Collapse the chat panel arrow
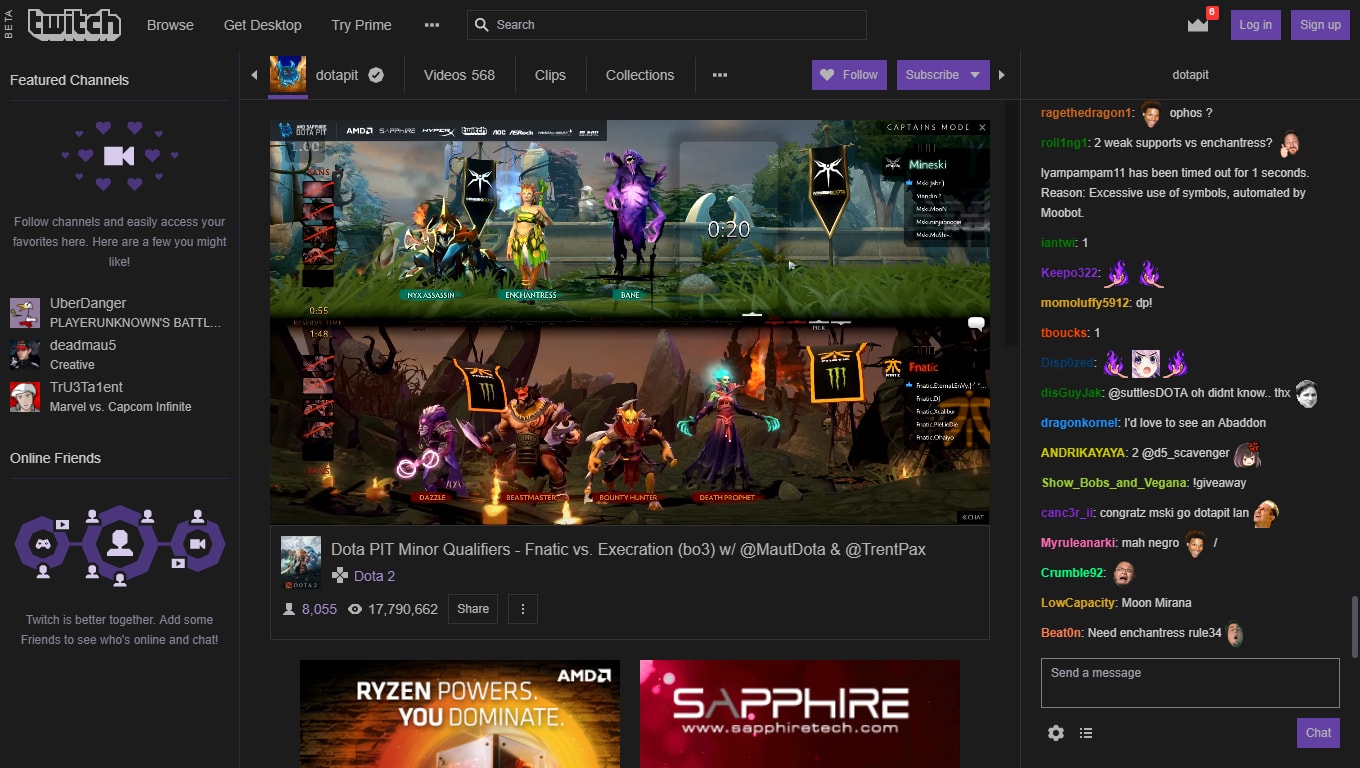 1003,75
